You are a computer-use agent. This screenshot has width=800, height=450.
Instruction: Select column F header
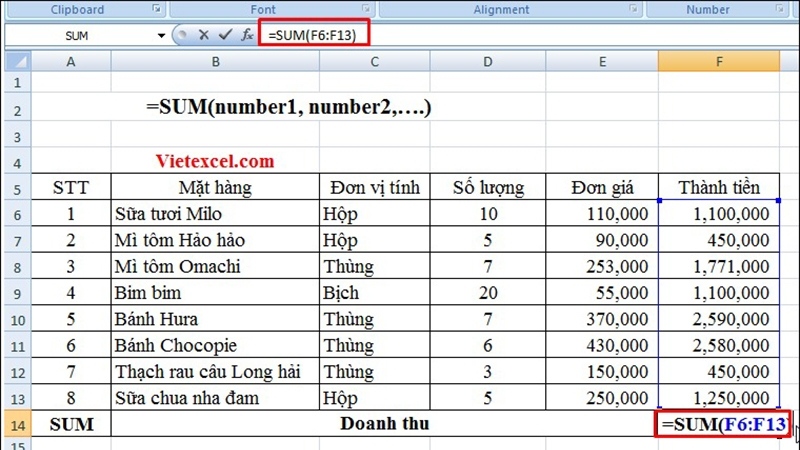tap(719, 62)
